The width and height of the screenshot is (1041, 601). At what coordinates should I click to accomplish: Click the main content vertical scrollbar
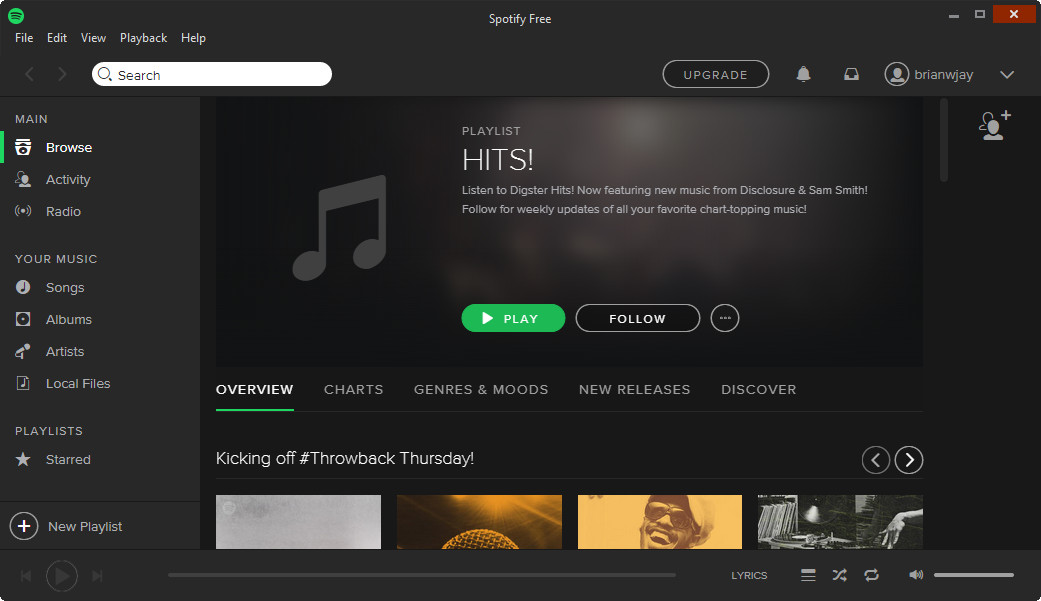943,140
